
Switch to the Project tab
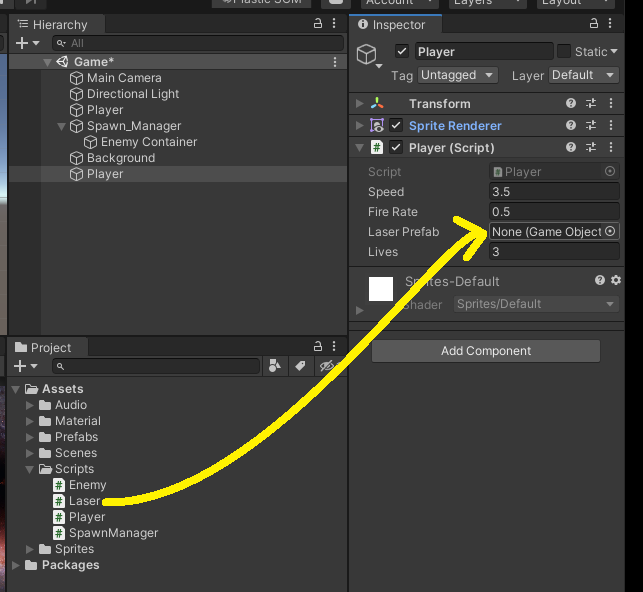(47, 348)
